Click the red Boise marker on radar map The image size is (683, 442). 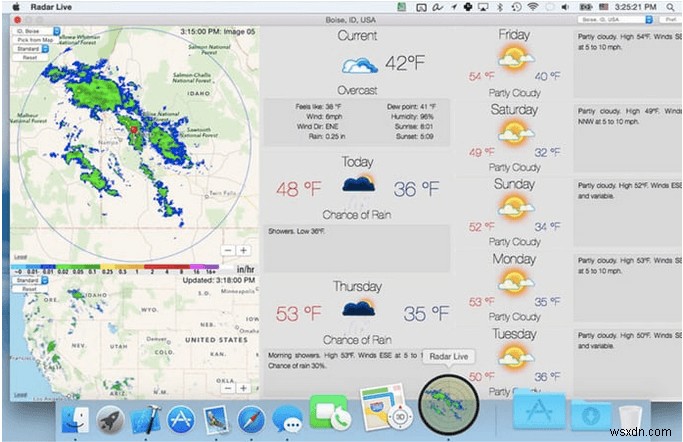[x=134, y=130]
